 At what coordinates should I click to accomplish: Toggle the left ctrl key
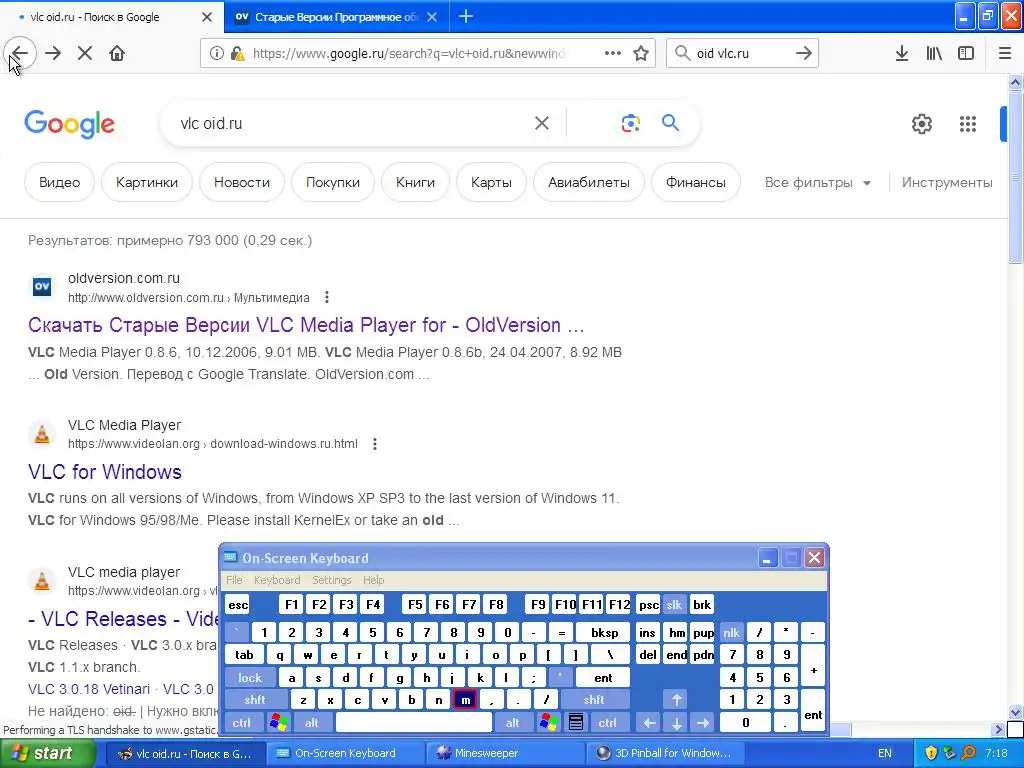242,723
